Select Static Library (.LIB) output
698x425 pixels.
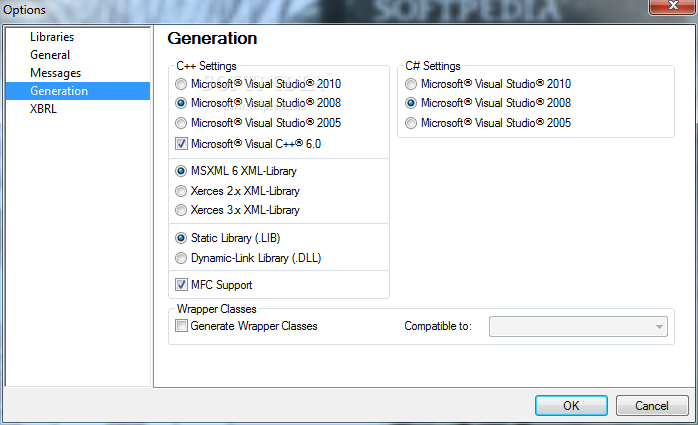[181, 238]
